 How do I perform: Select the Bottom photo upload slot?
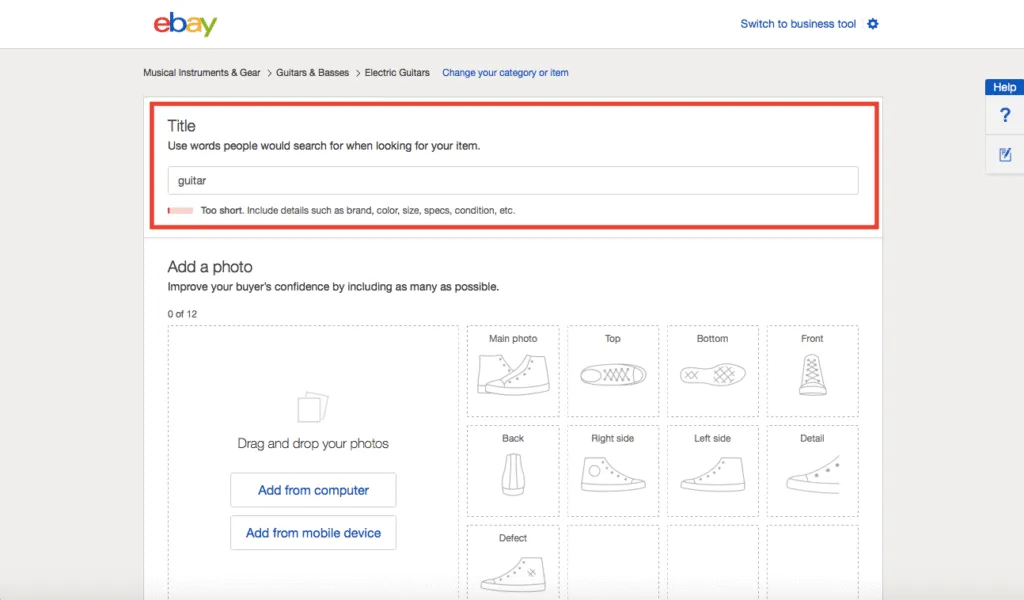(713, 370)
